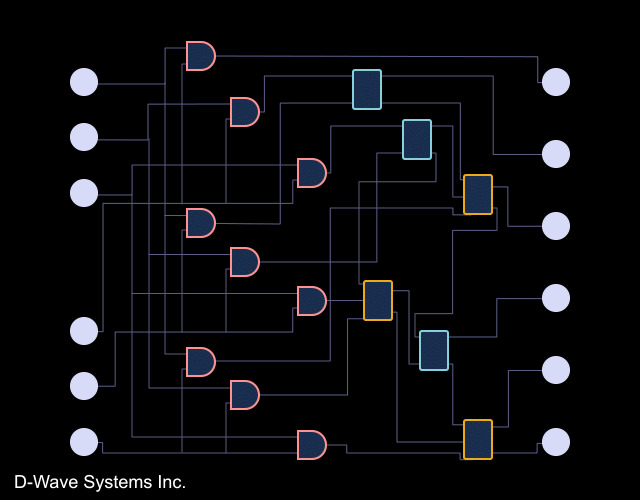This screenshot has width=640, height=500.
Task: Select third input circle from top on left
Action: click(84, 193)
